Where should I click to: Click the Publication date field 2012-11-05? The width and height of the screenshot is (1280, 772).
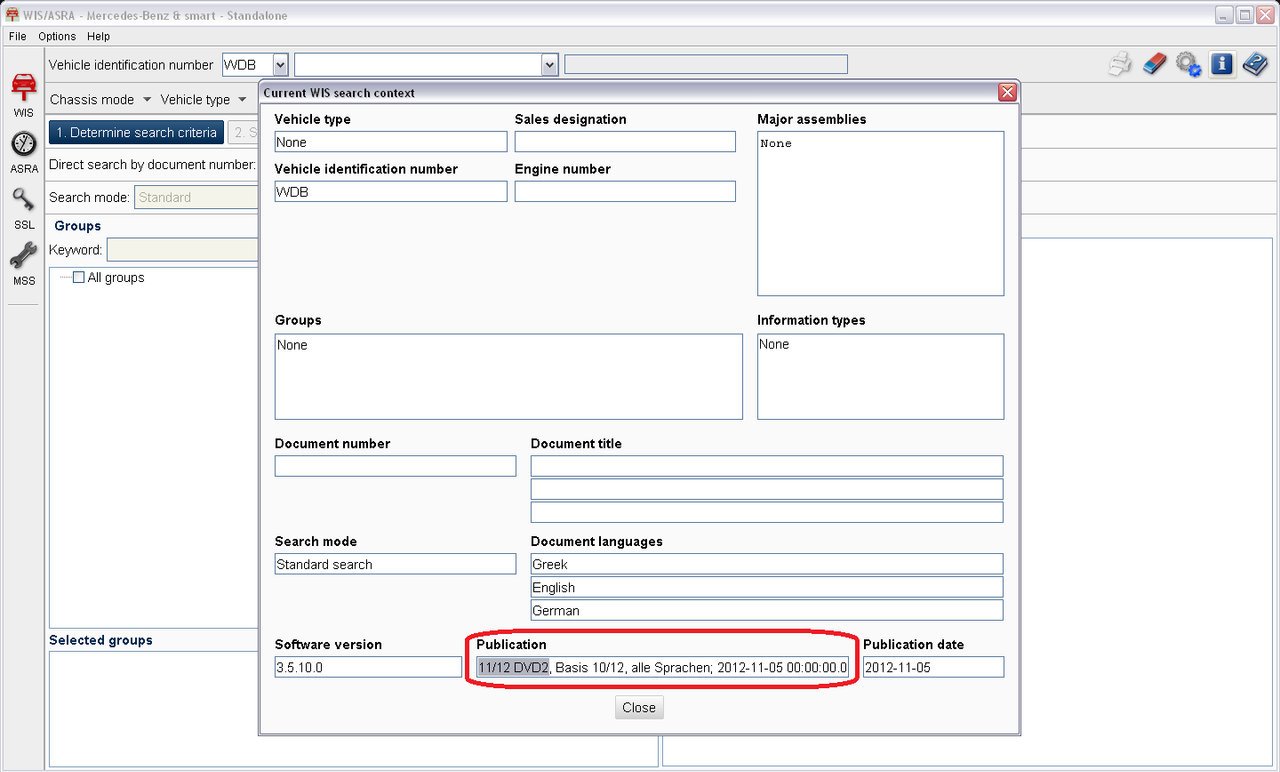[x=933, y=667]
